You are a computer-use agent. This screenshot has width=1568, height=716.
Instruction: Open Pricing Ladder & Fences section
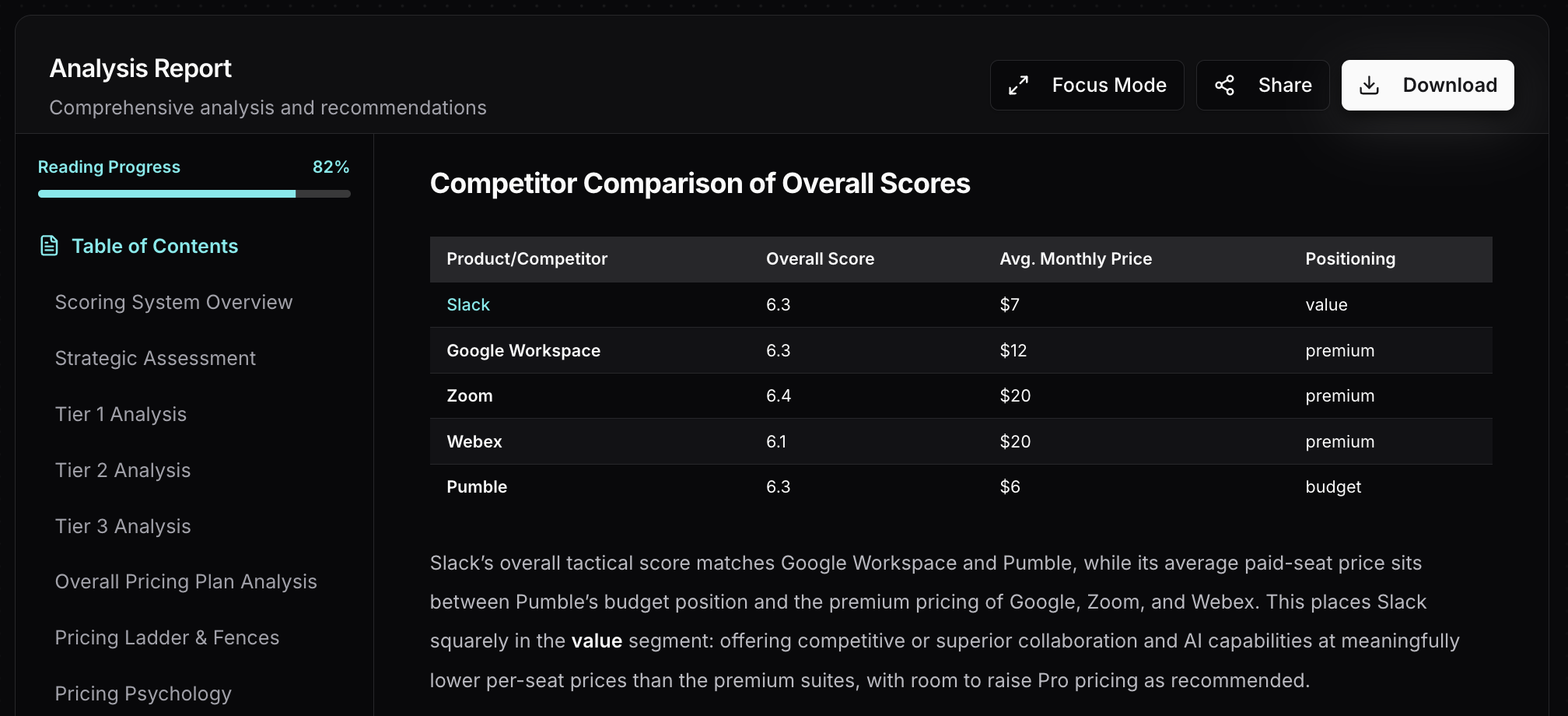pyautogui.click(x=167, y=637)
